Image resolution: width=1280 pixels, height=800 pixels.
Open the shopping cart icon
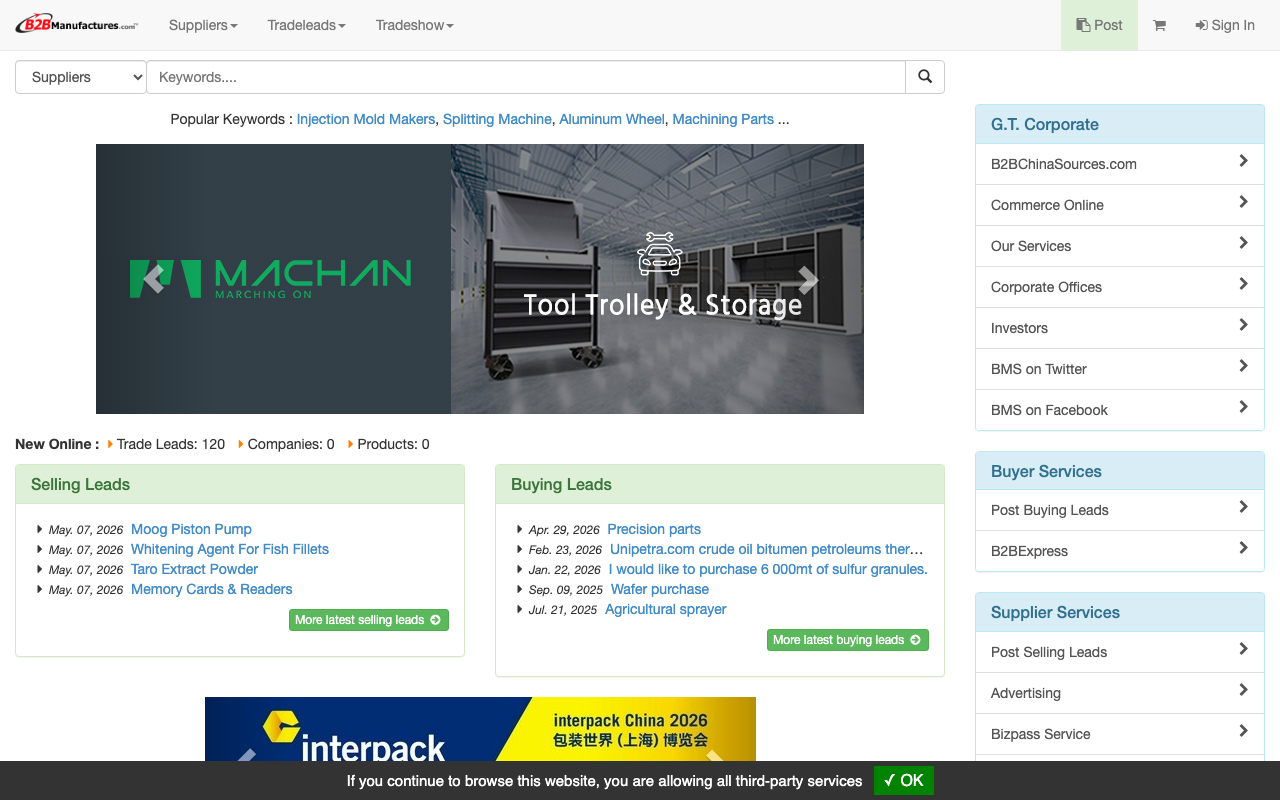[x=1159, y=25]
